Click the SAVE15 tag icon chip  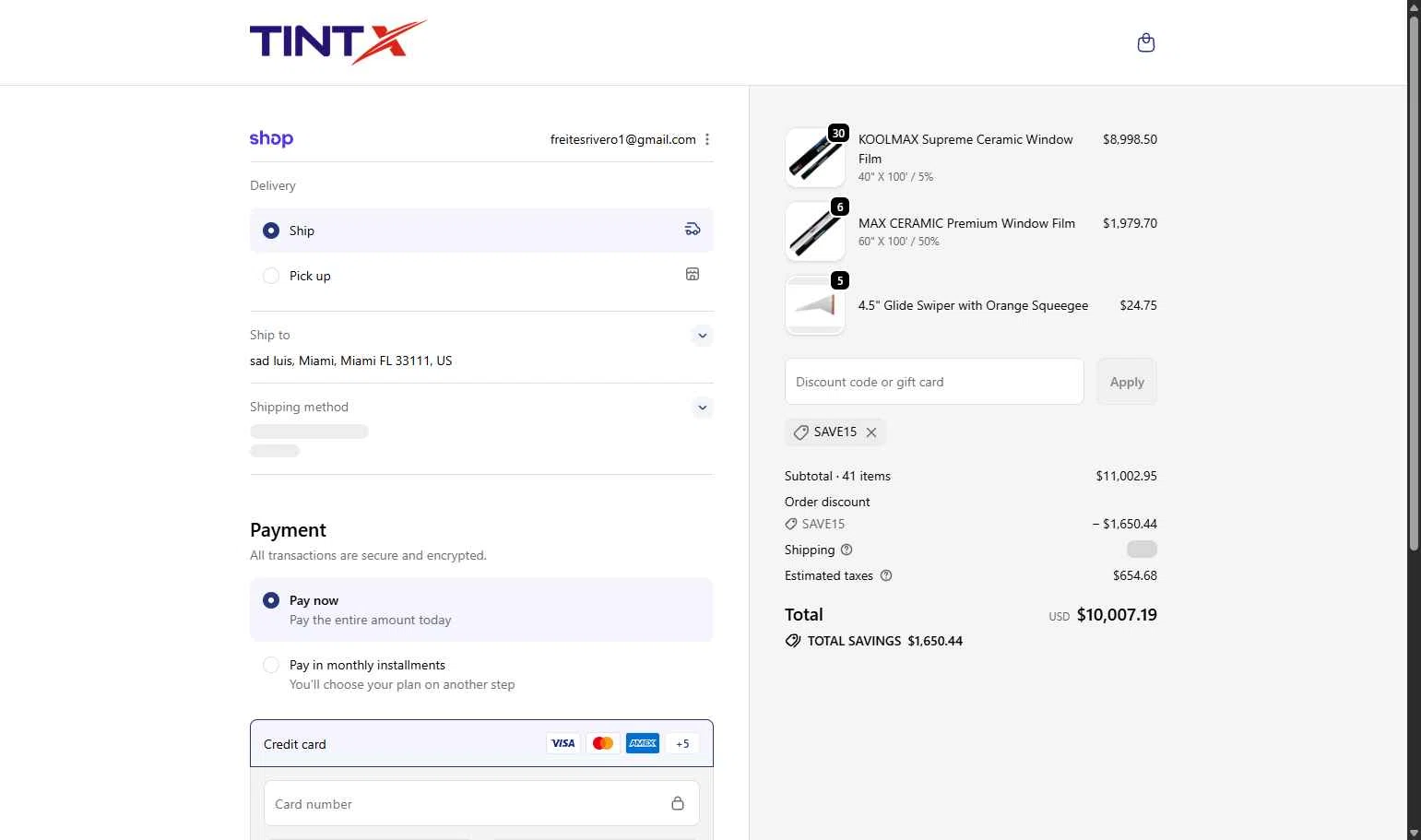tap(801, 432)
